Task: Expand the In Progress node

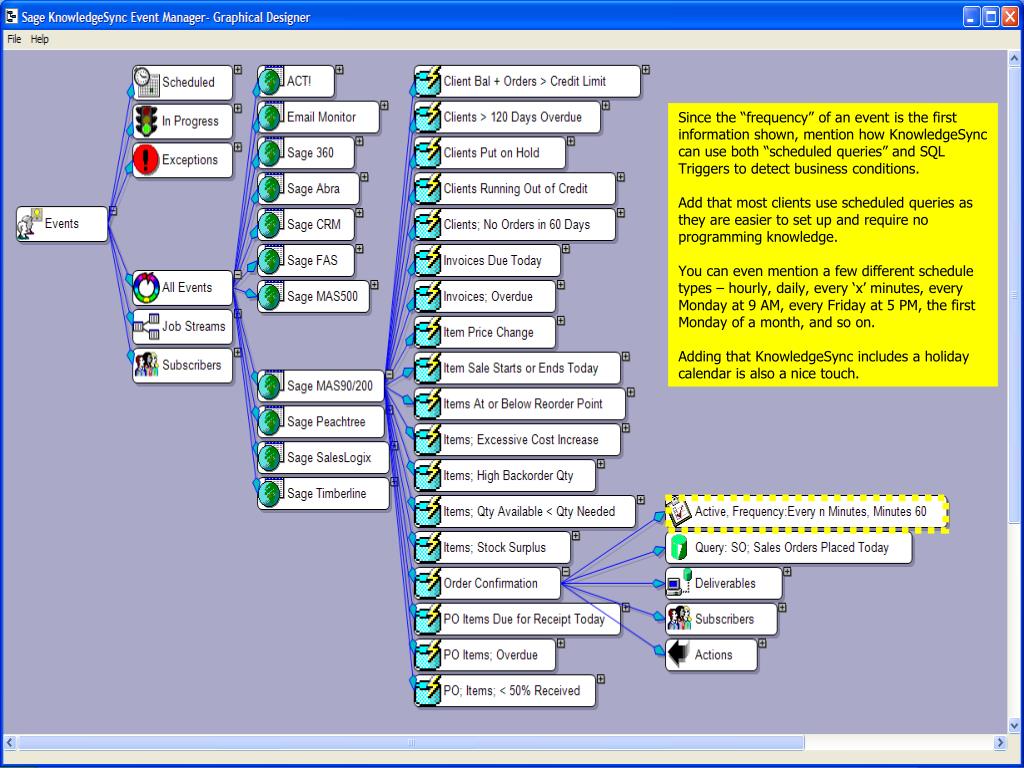Action: click(238, 108)
